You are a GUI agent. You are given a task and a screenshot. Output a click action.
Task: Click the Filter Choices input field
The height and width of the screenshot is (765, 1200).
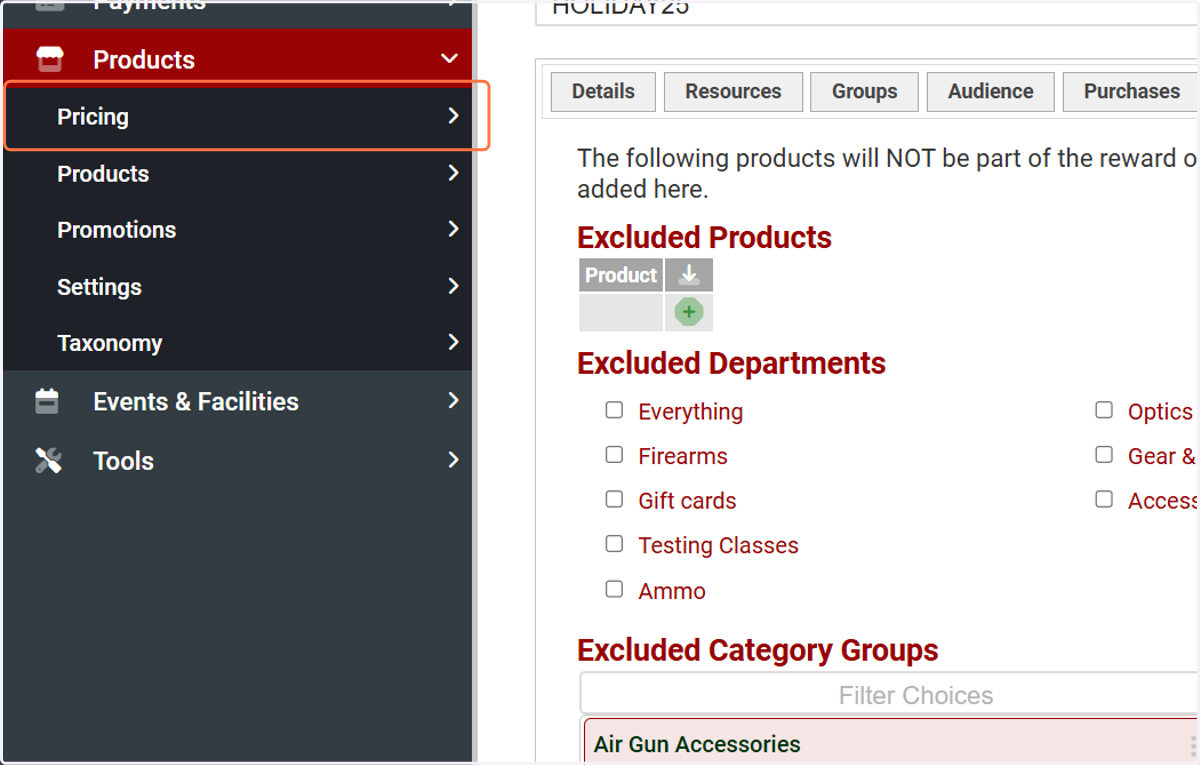point(889,695)
